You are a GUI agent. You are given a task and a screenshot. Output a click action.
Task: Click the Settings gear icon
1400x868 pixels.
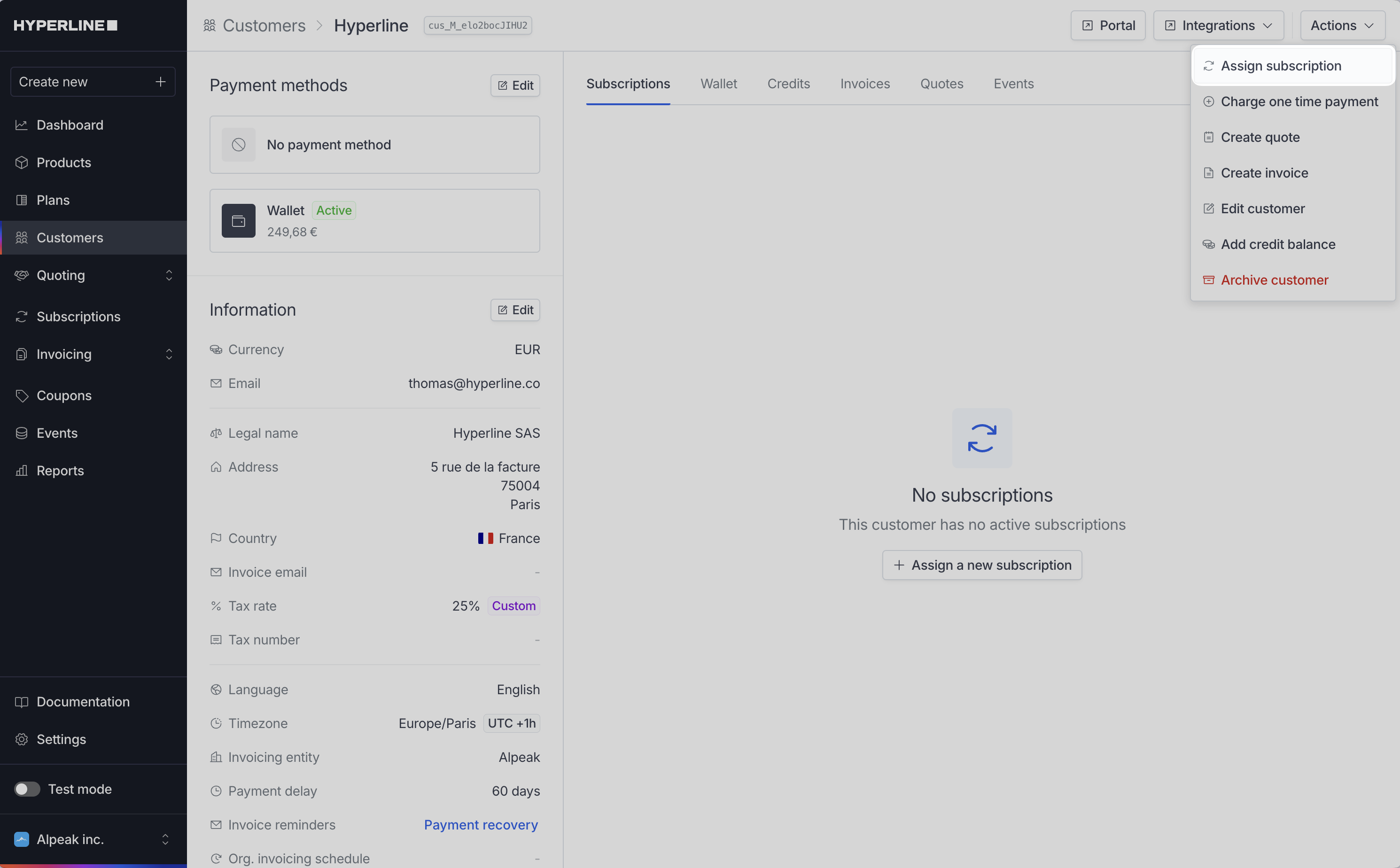tap(21, 739)
